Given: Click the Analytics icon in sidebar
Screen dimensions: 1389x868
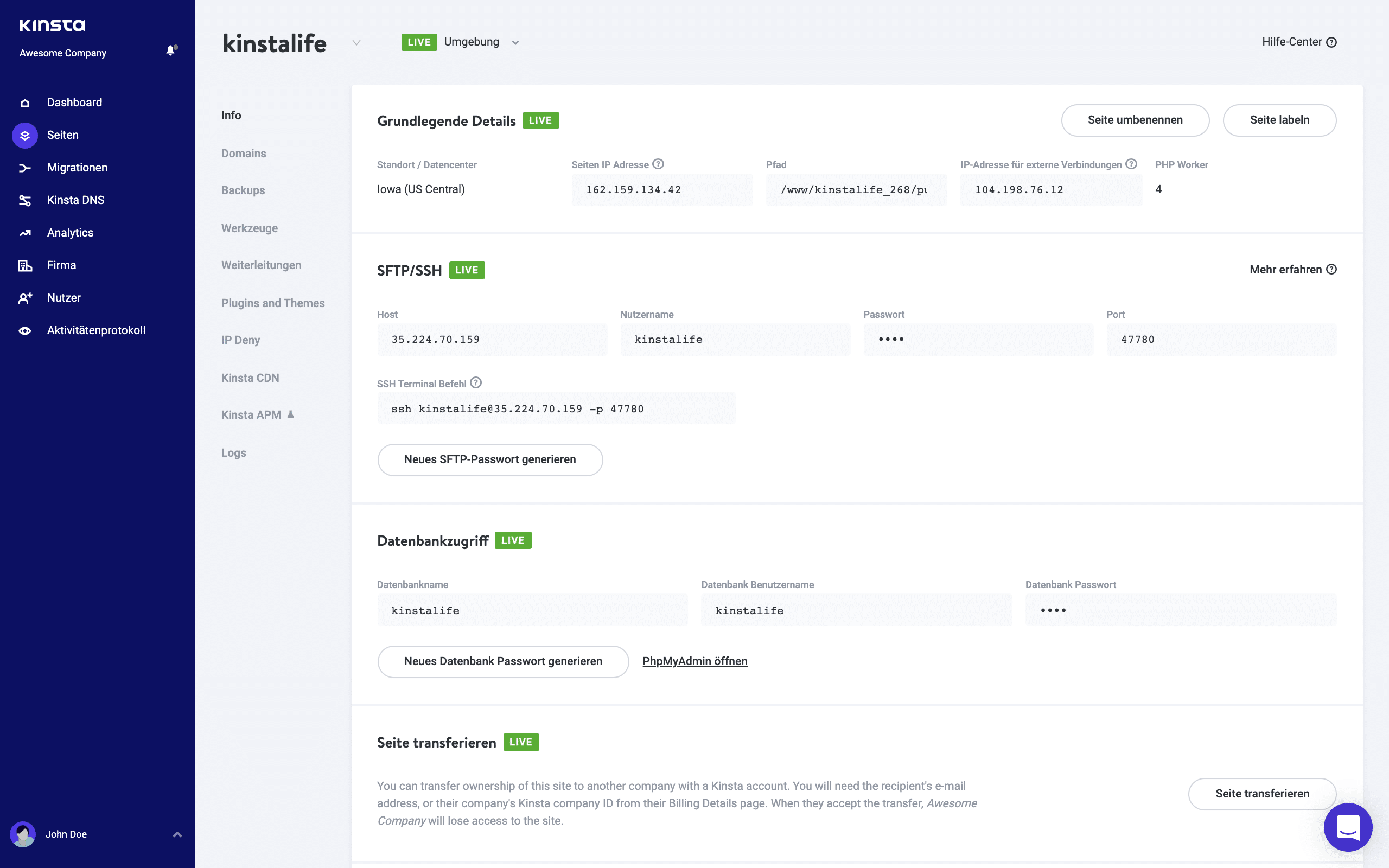Looking at the screenshot, I should [25, 232].
